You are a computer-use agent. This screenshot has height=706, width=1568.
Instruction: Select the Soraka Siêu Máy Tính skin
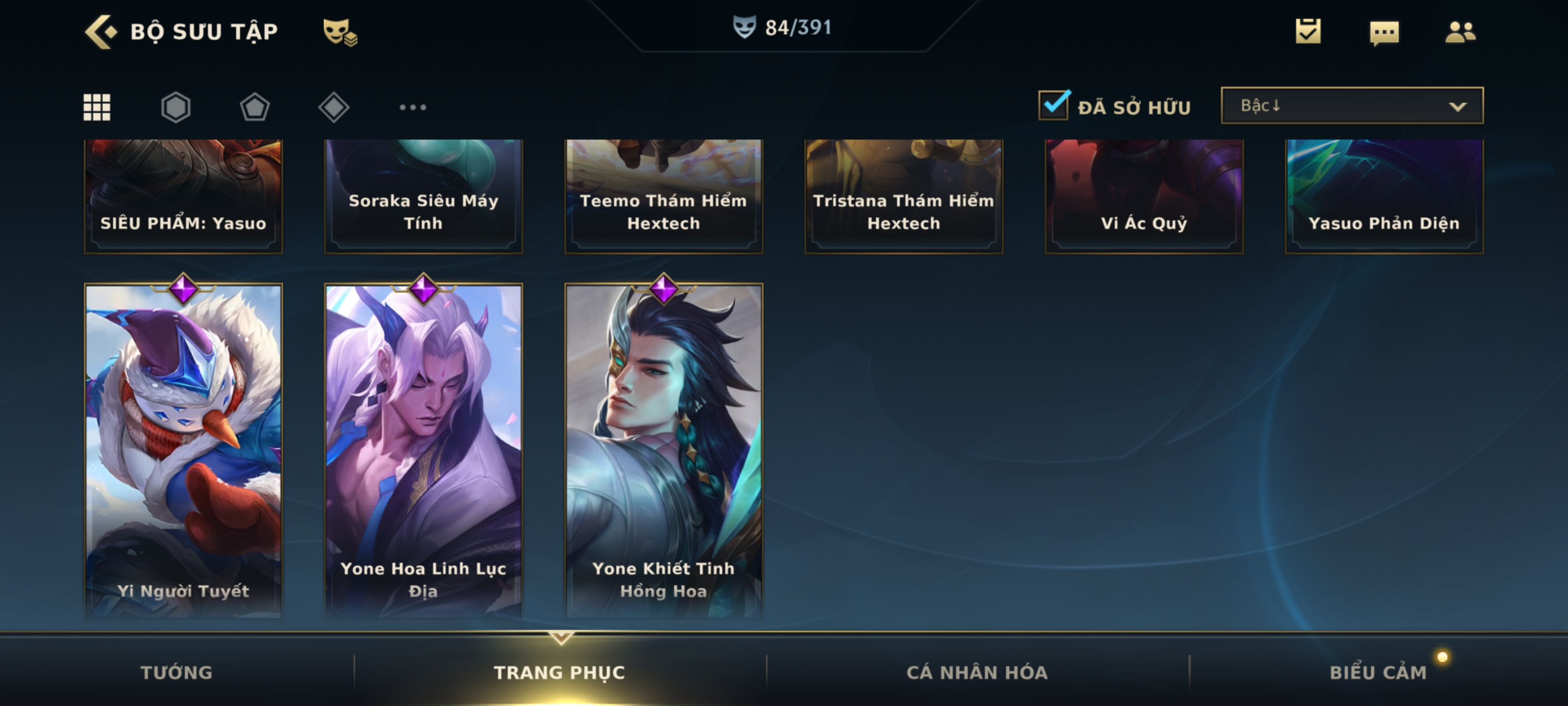click(423, 196)
